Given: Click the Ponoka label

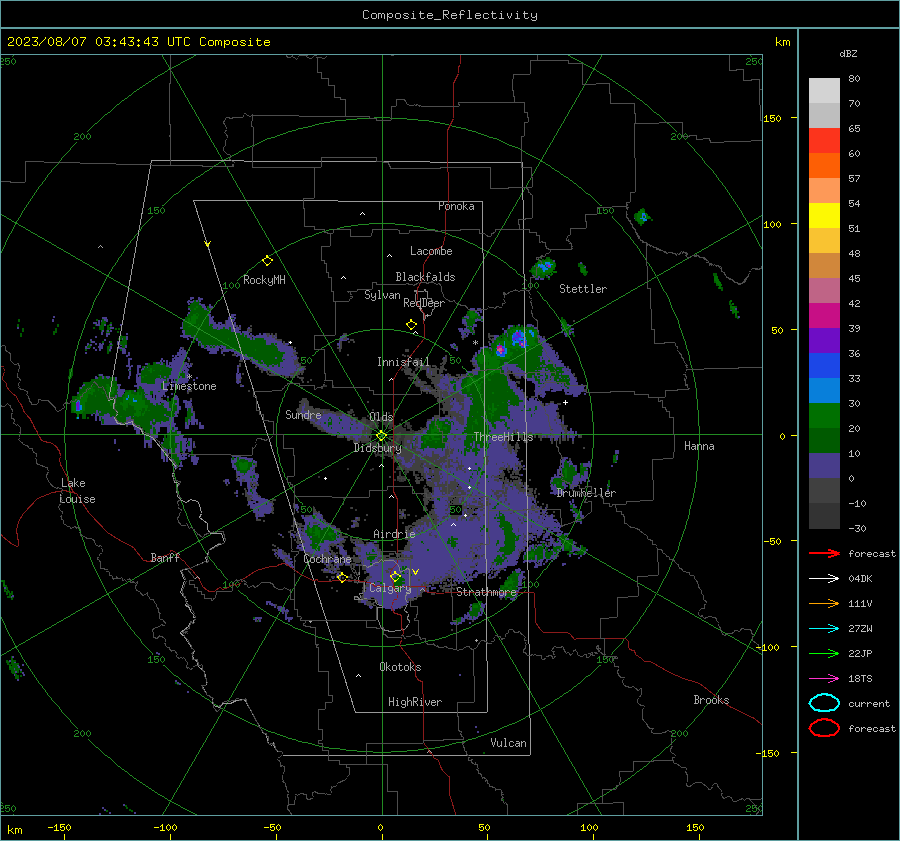Looking at the screenshot, I should pyautogui.click(x=456, y=206).
